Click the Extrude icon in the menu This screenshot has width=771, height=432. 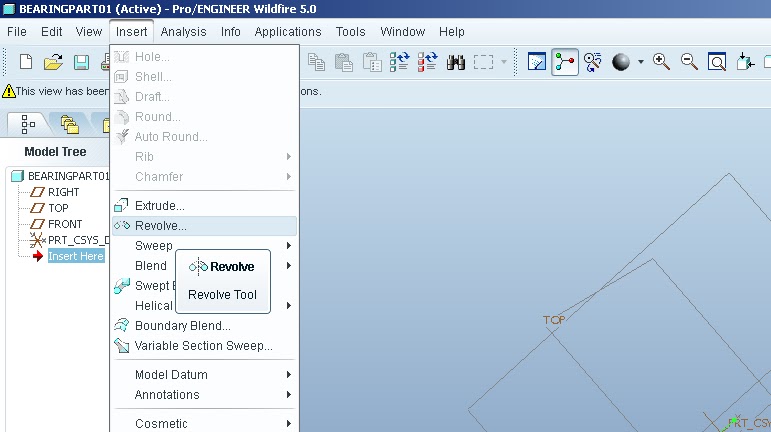coord(121,205)
